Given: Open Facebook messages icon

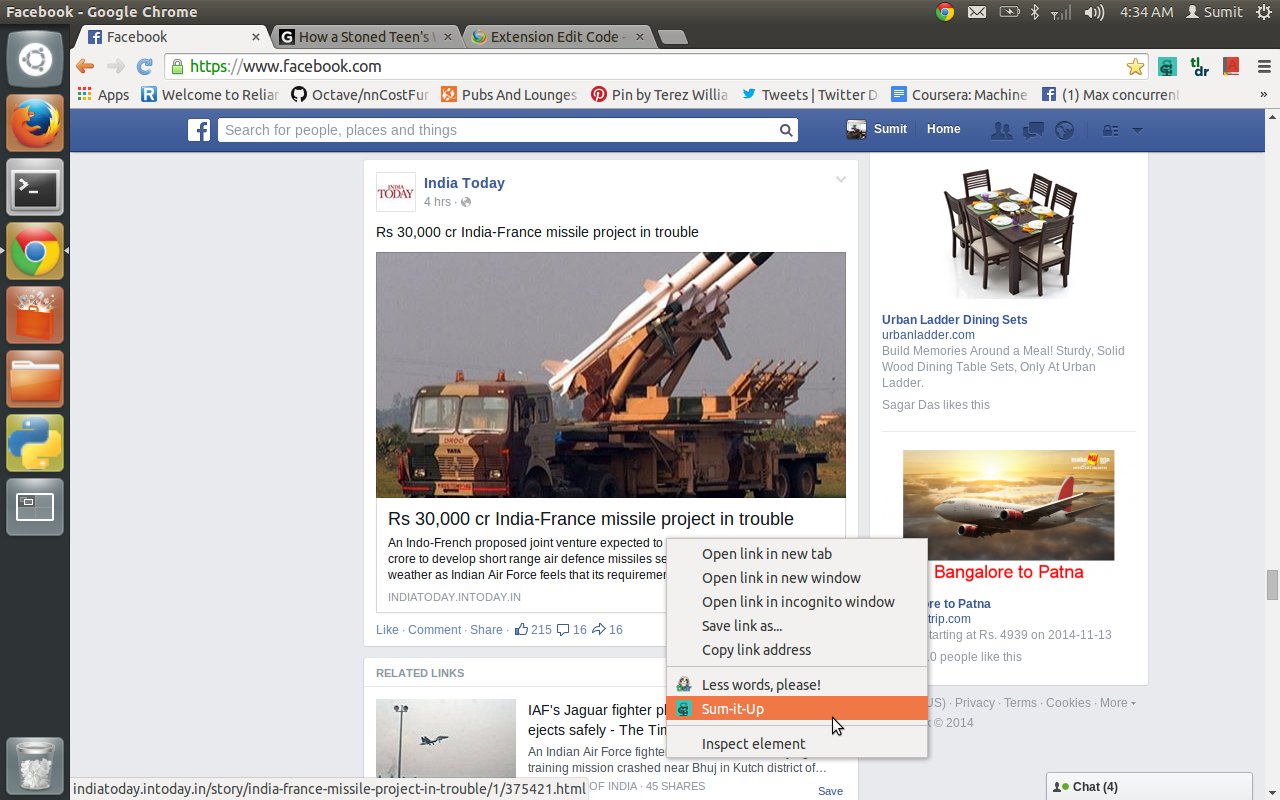Looking at the screenshot, I should tap(1034, 130).
